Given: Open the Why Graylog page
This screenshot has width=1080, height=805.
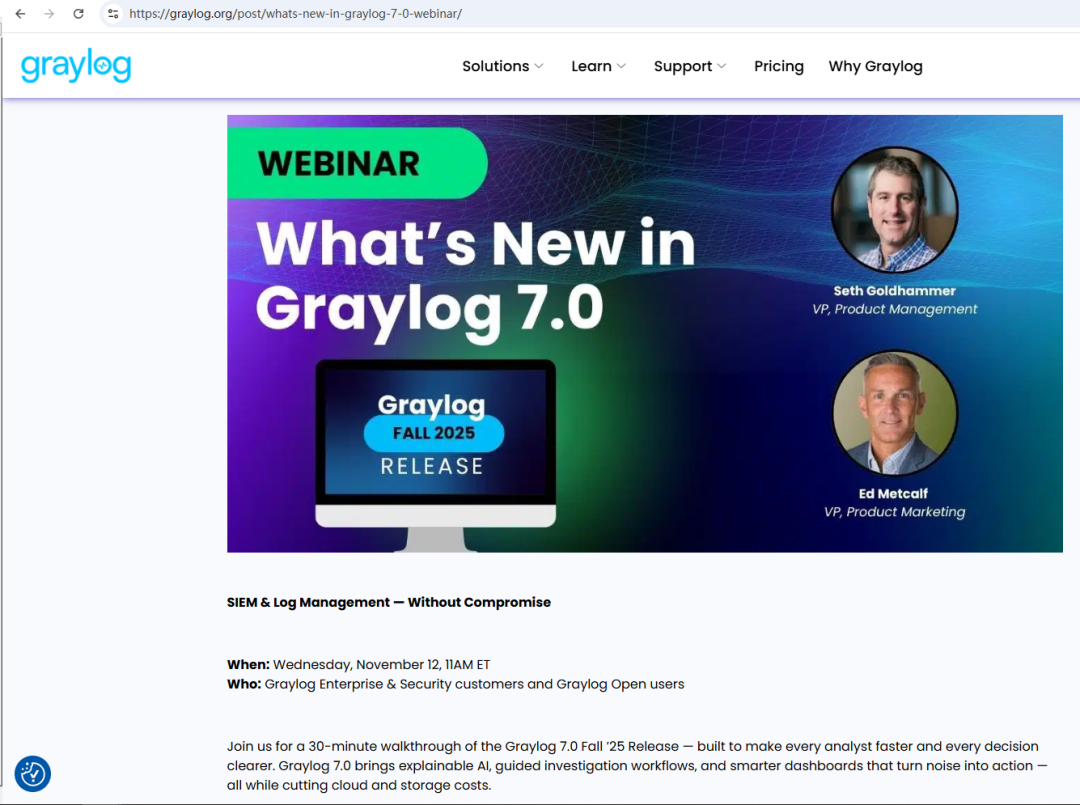Looking at the screenshot, I should pyautogui.click(x=875, y=66).
